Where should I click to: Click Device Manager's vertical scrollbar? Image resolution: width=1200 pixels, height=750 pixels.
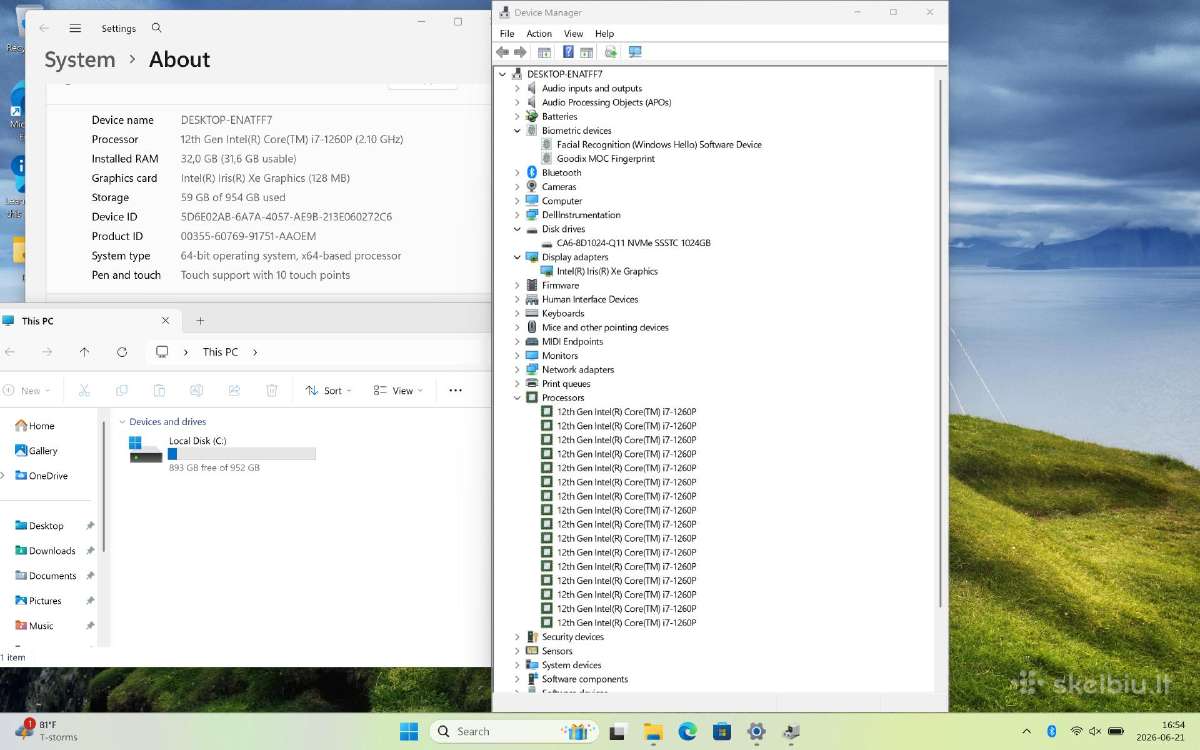(x=940, y=345)
